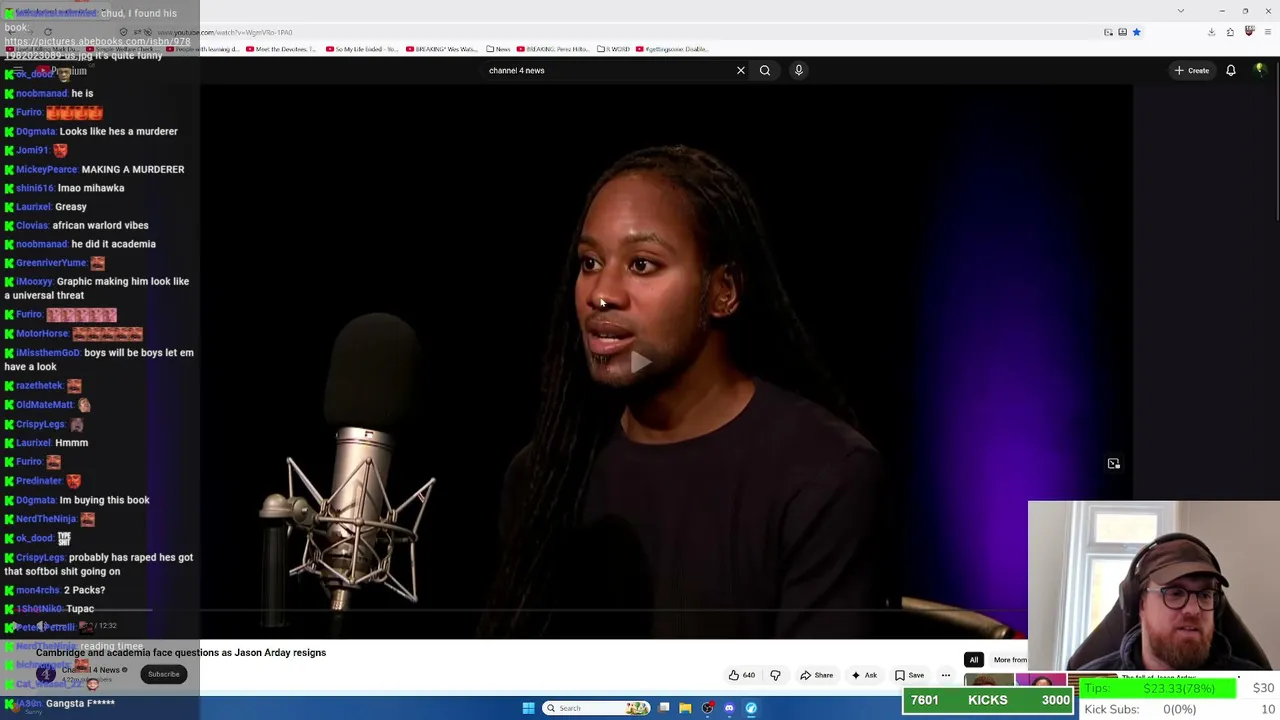Open the browser extensions icon
The width and height of the screenshot is (1280, 720).
pos(1230,32)
